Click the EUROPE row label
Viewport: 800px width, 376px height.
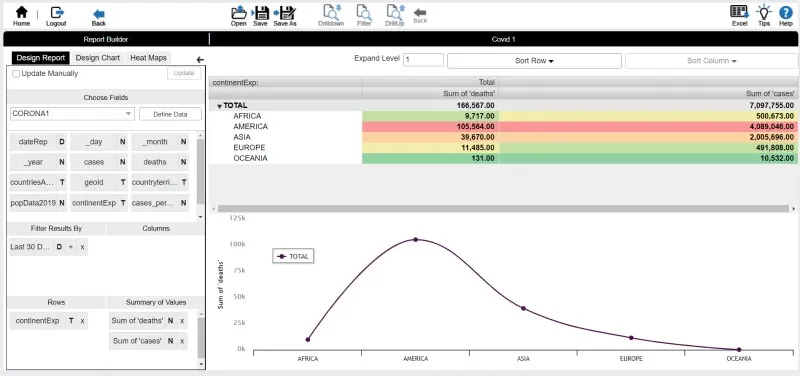(249, 148)
